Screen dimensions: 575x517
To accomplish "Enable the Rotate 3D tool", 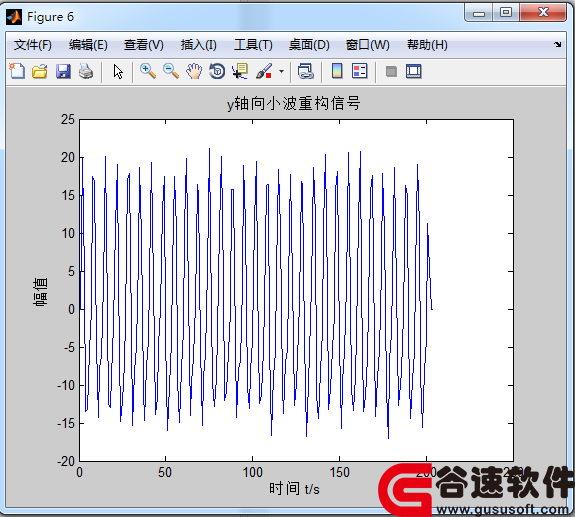I will (x=217, y=71).
